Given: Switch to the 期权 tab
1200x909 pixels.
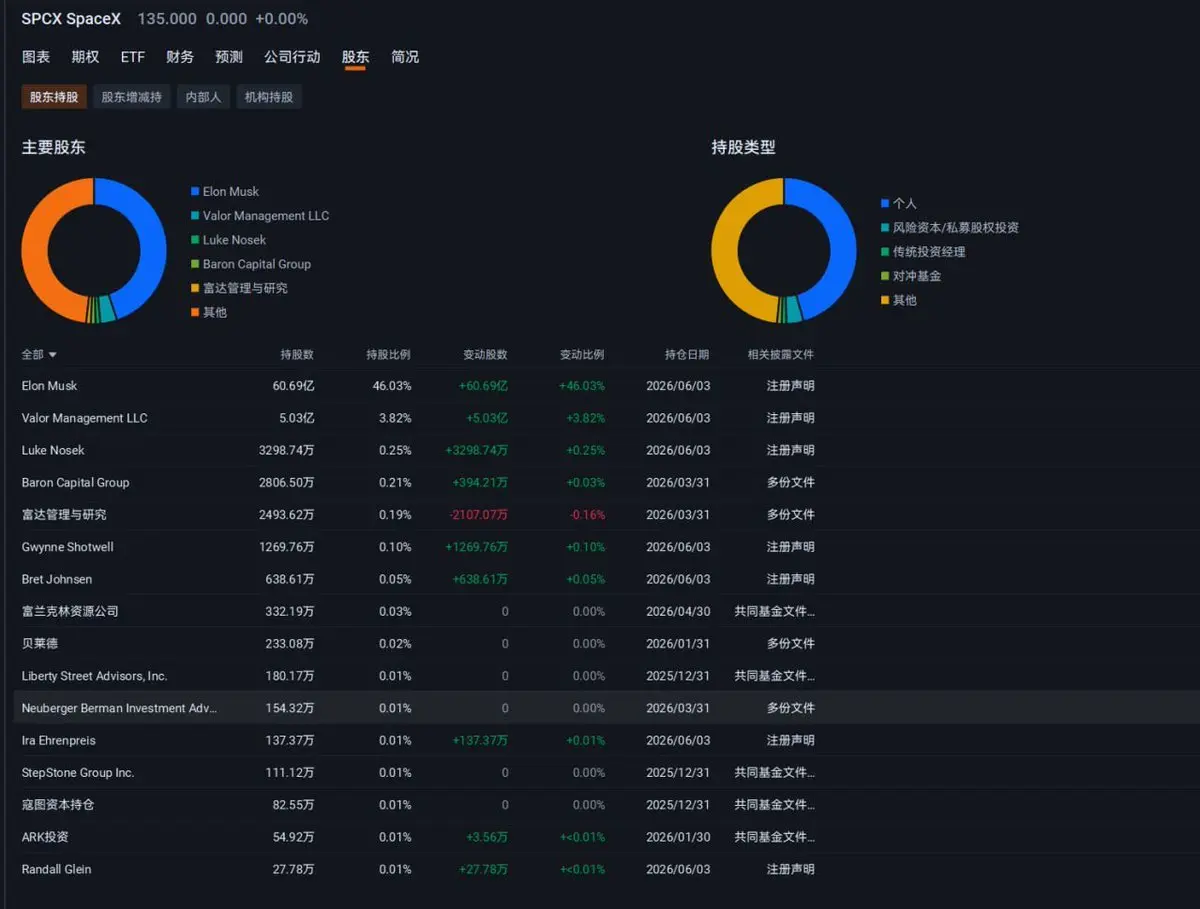Looking at the screenshot, I should point(85,57).
